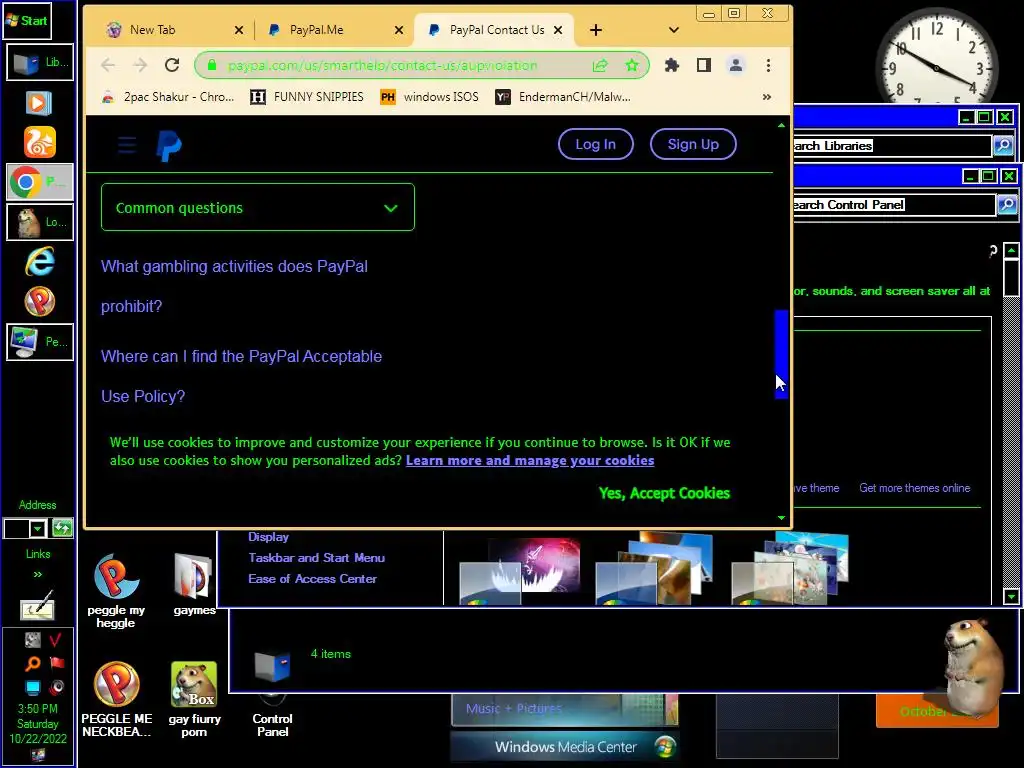Open the 'peggle my heggle' desktop icon
The image size is (1024, 768).
[116, 591]
